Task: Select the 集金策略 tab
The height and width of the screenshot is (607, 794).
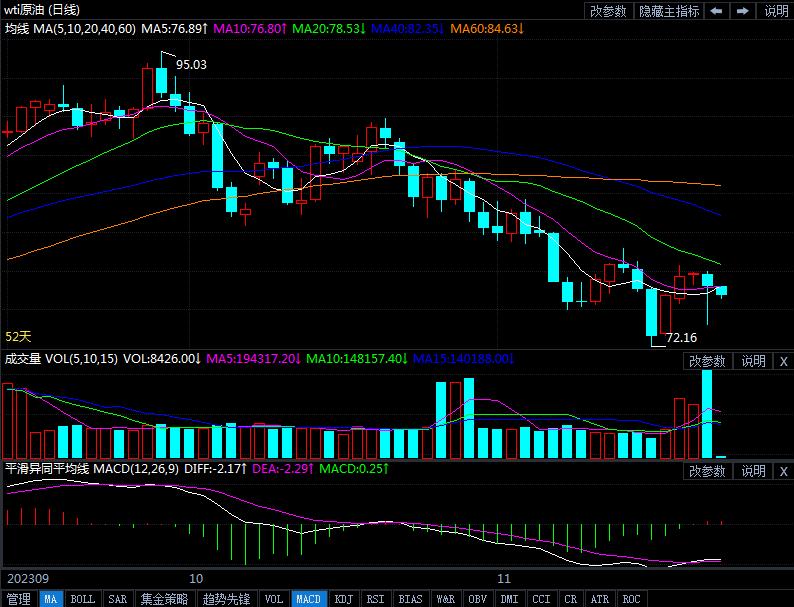Action: (x=163, y=599)
